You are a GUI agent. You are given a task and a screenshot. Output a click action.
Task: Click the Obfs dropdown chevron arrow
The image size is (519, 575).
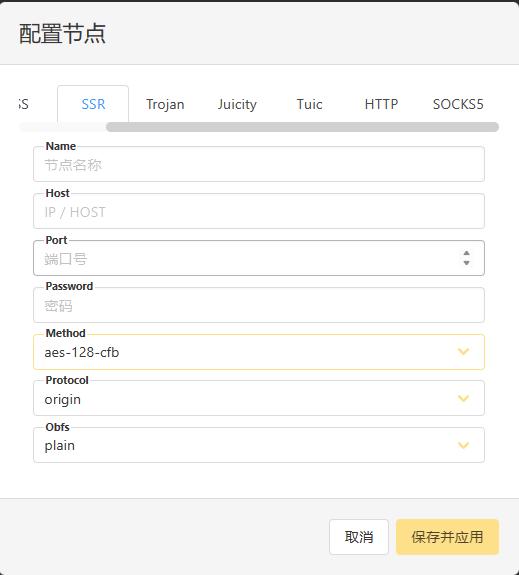coord(464,445)
